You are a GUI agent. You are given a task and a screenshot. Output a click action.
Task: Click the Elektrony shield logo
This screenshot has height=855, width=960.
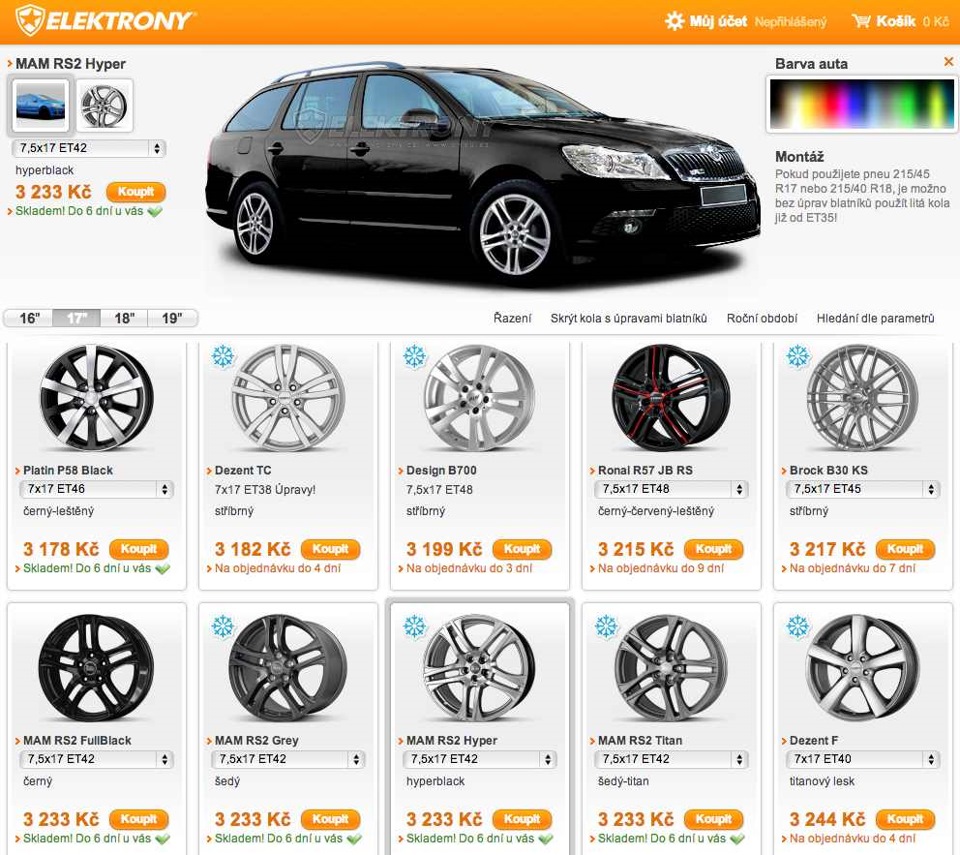29,20
